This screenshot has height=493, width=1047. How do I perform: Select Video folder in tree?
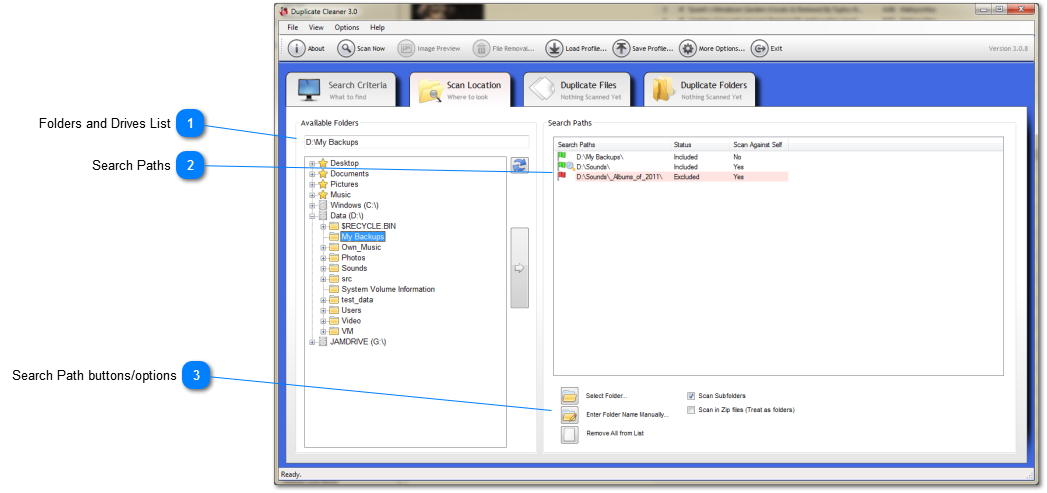coord(351,321)
